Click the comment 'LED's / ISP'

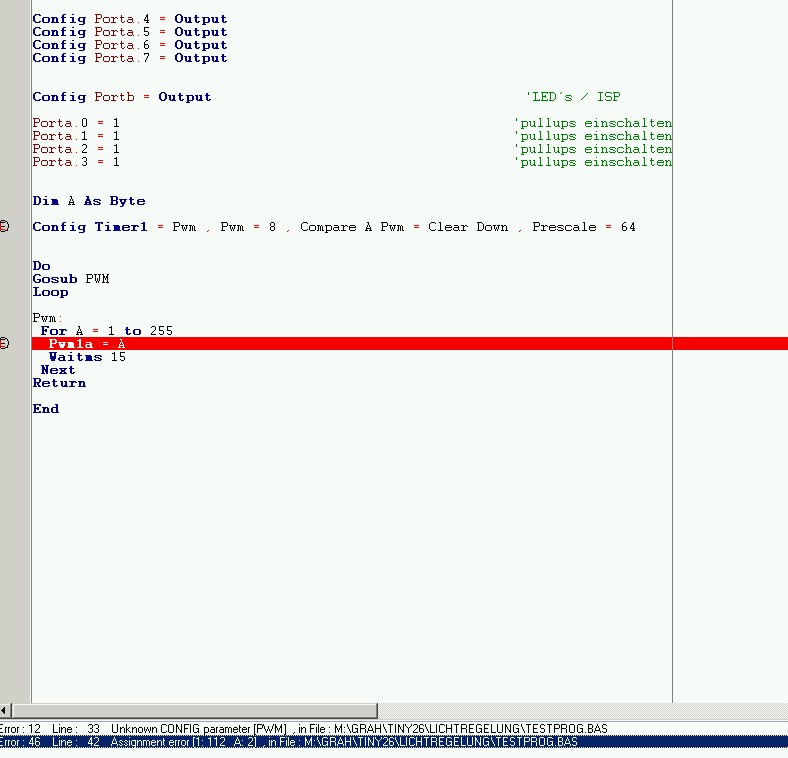click(573, 97)
